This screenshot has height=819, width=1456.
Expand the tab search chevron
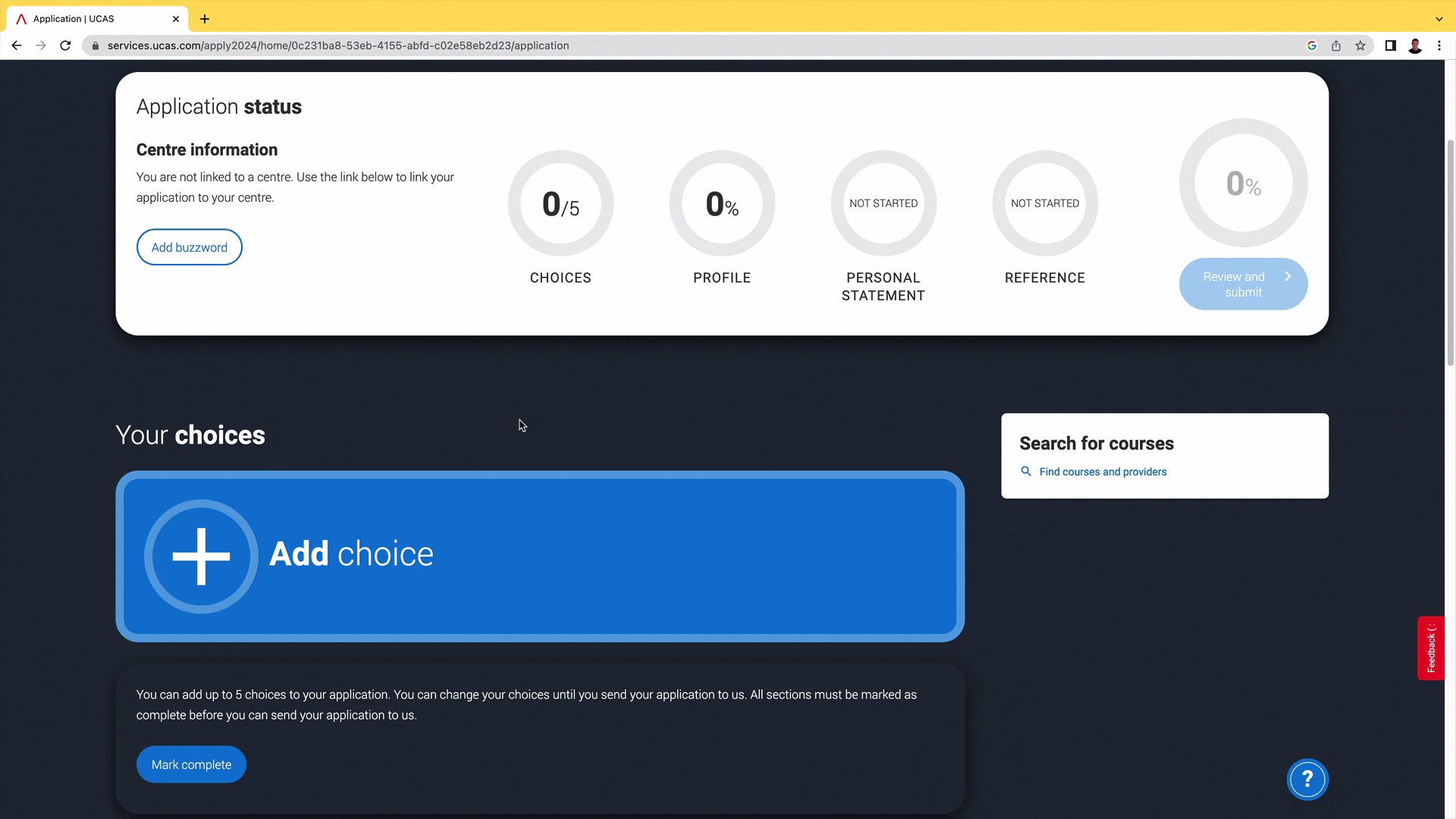coord(1439,19)
